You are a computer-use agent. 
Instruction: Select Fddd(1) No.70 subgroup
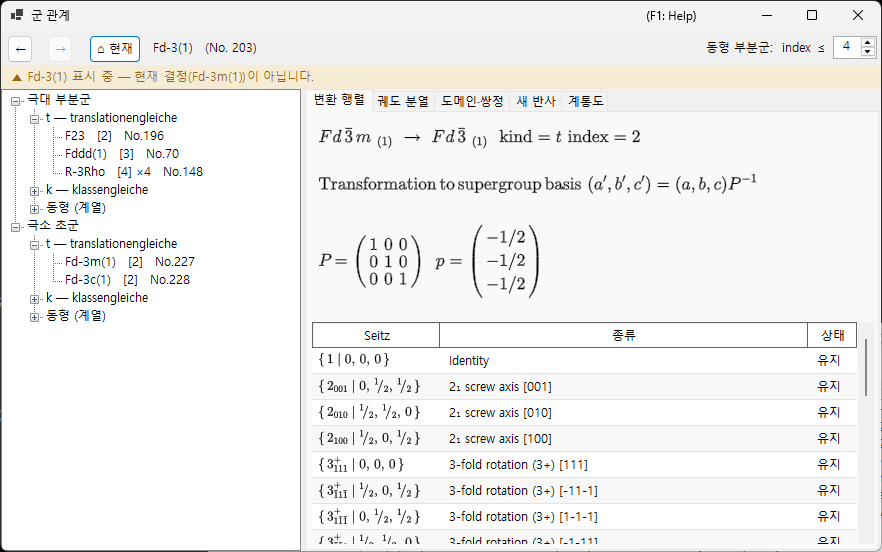pos(122,154)
